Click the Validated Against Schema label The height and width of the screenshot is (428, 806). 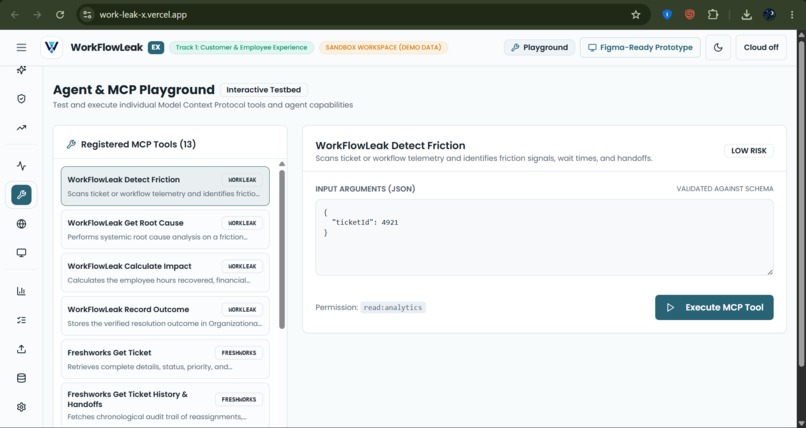point(724,189)
